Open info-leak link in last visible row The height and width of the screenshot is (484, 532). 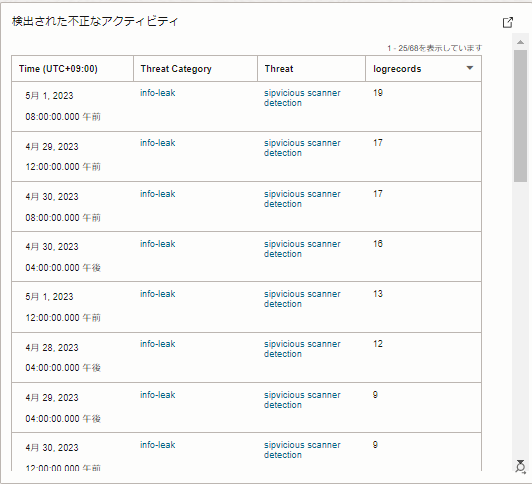click(157, 445)
